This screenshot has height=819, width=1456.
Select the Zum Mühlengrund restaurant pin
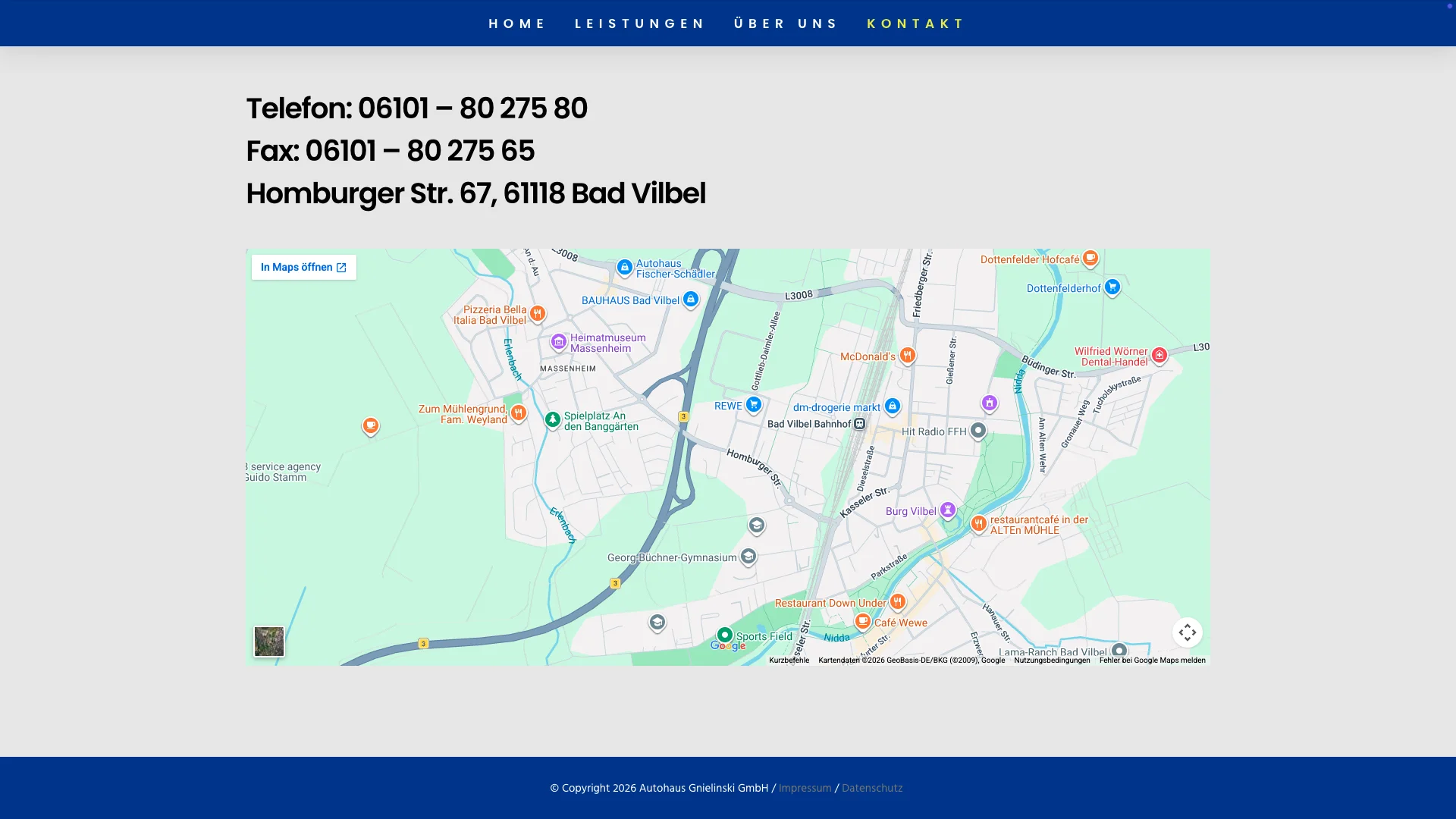click(519, 413)
